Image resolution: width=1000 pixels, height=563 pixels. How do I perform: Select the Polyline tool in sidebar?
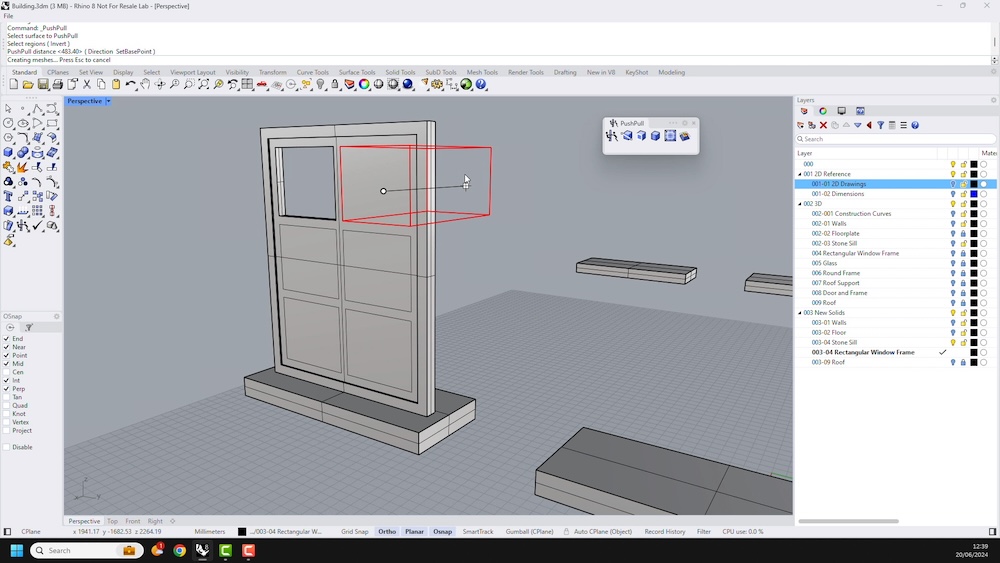(38, 109)
